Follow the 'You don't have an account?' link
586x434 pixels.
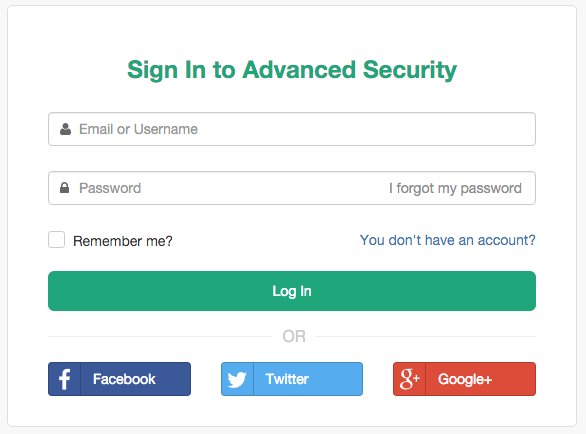[x=447, y=240]
